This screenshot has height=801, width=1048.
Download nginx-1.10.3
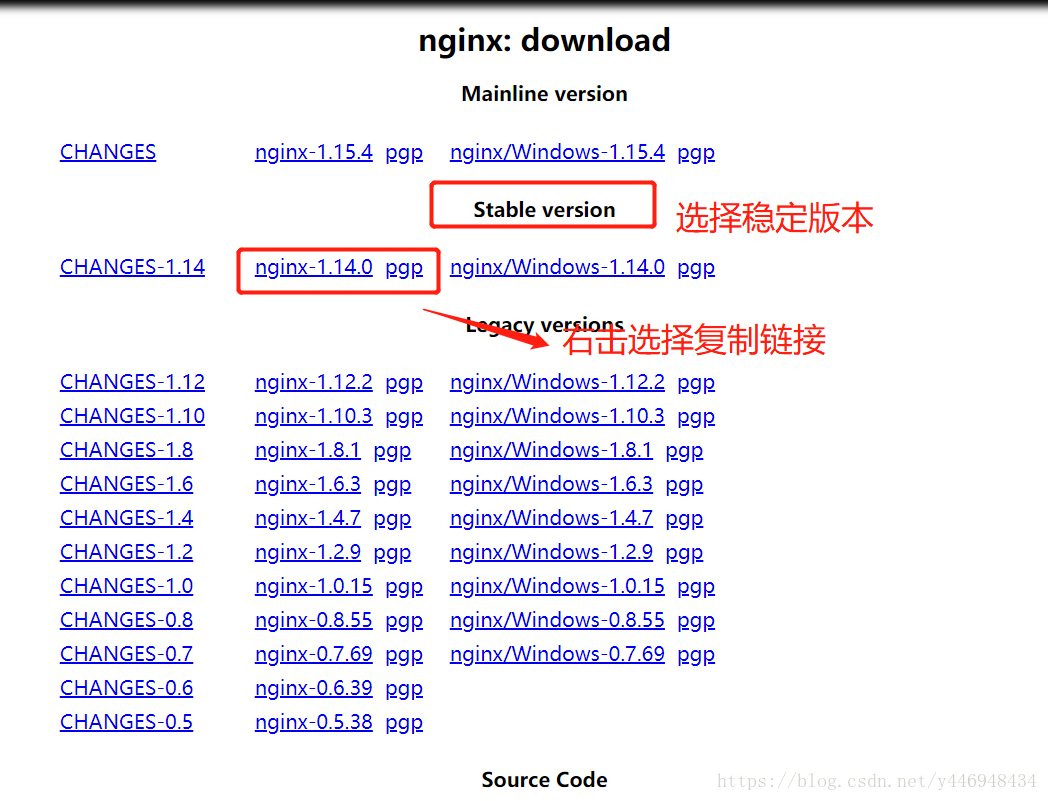tap(313, 417)
